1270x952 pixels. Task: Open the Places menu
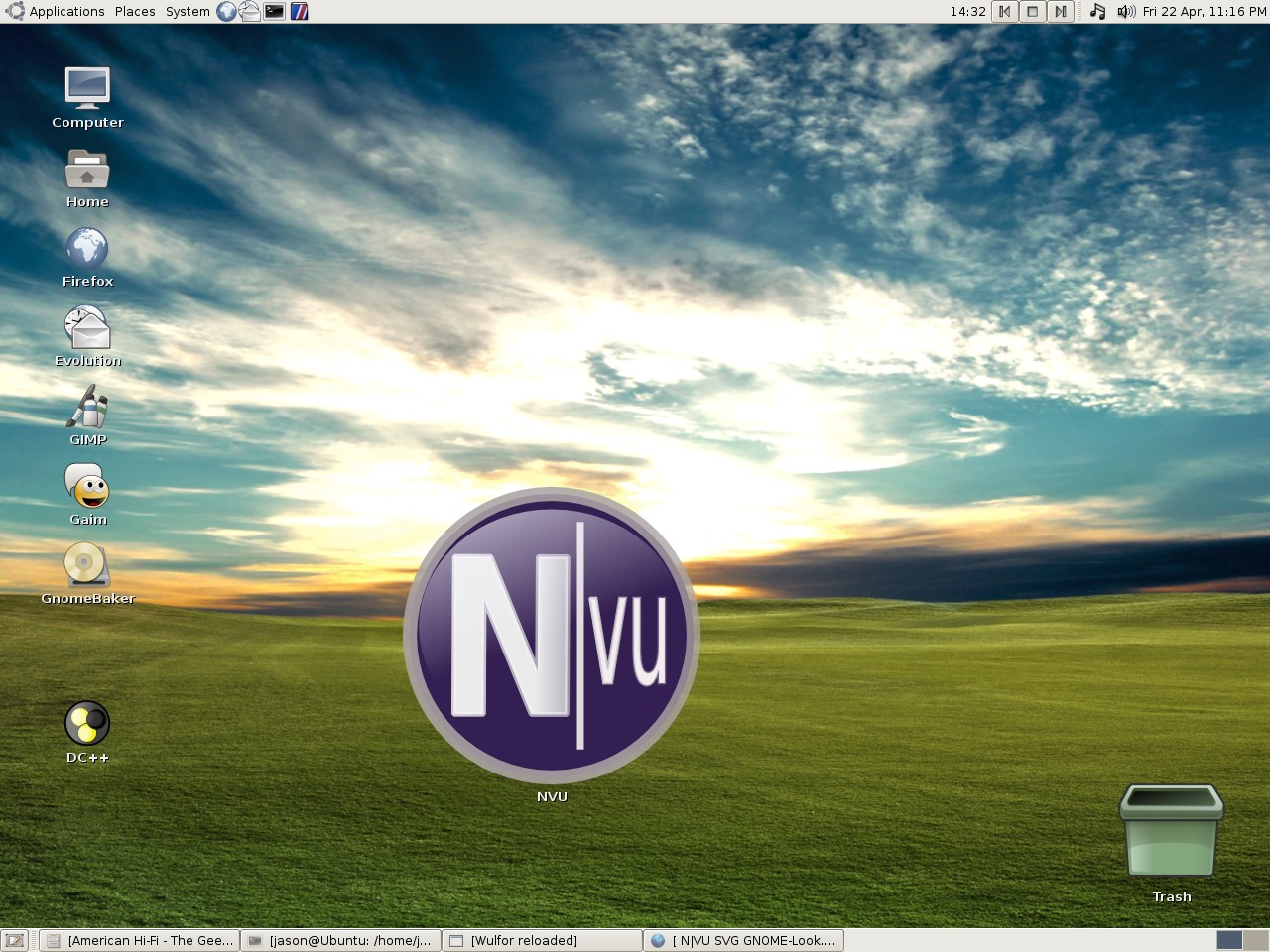pos(135,12)
